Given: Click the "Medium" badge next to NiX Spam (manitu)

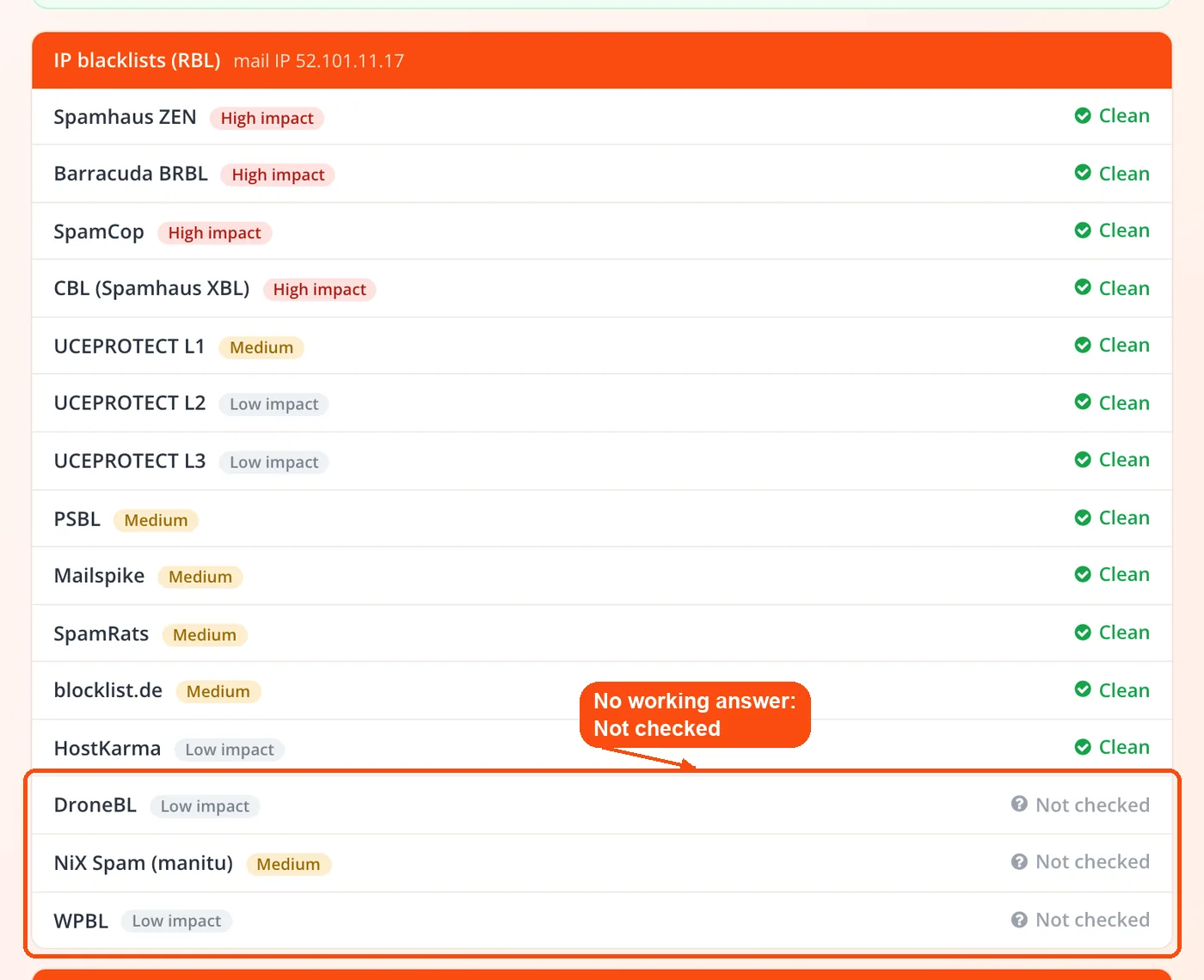Looking at the screenshot, I should tap(288, 865).
